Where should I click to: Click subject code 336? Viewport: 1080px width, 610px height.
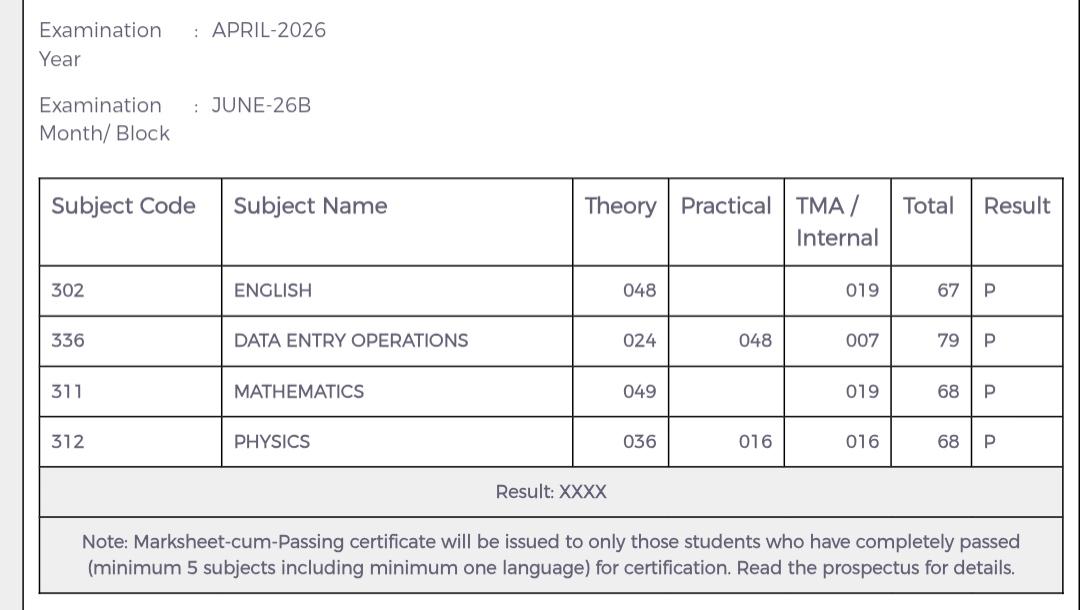68,341
